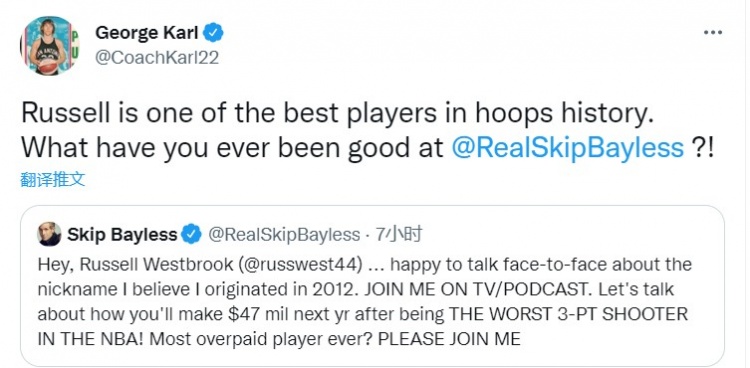Click the 'THE WORST 3-PT SHOOTER' phrase
Screen dimensions: 750x368
(x=568, y=314)
